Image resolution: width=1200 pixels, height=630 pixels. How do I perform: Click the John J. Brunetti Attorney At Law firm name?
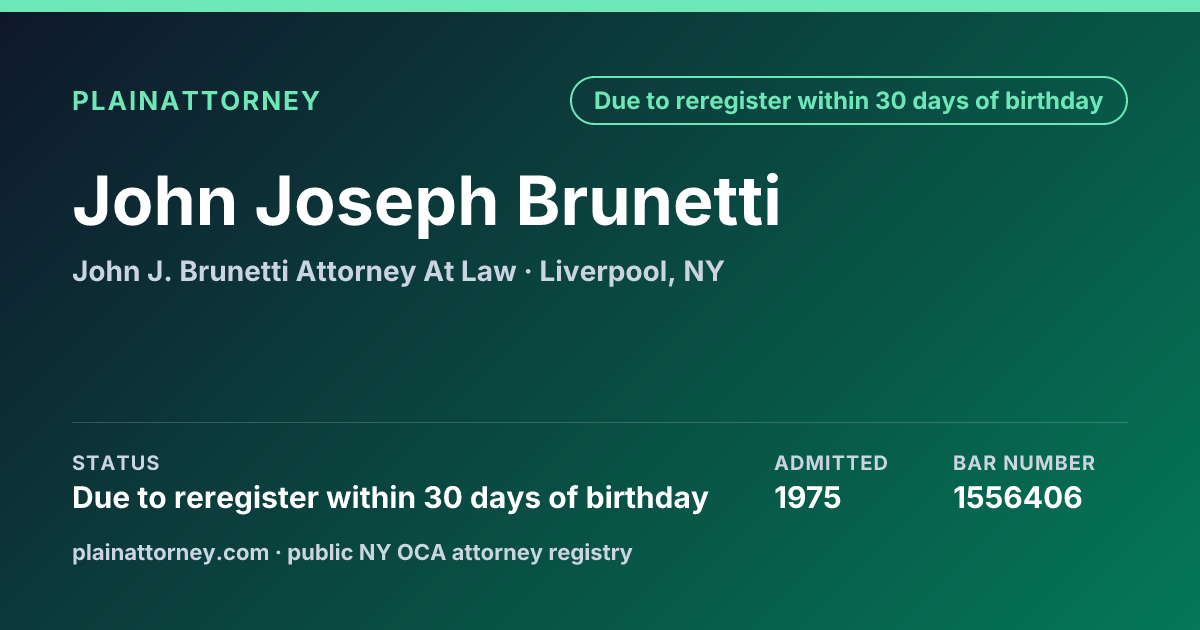[x=294, y=271]
